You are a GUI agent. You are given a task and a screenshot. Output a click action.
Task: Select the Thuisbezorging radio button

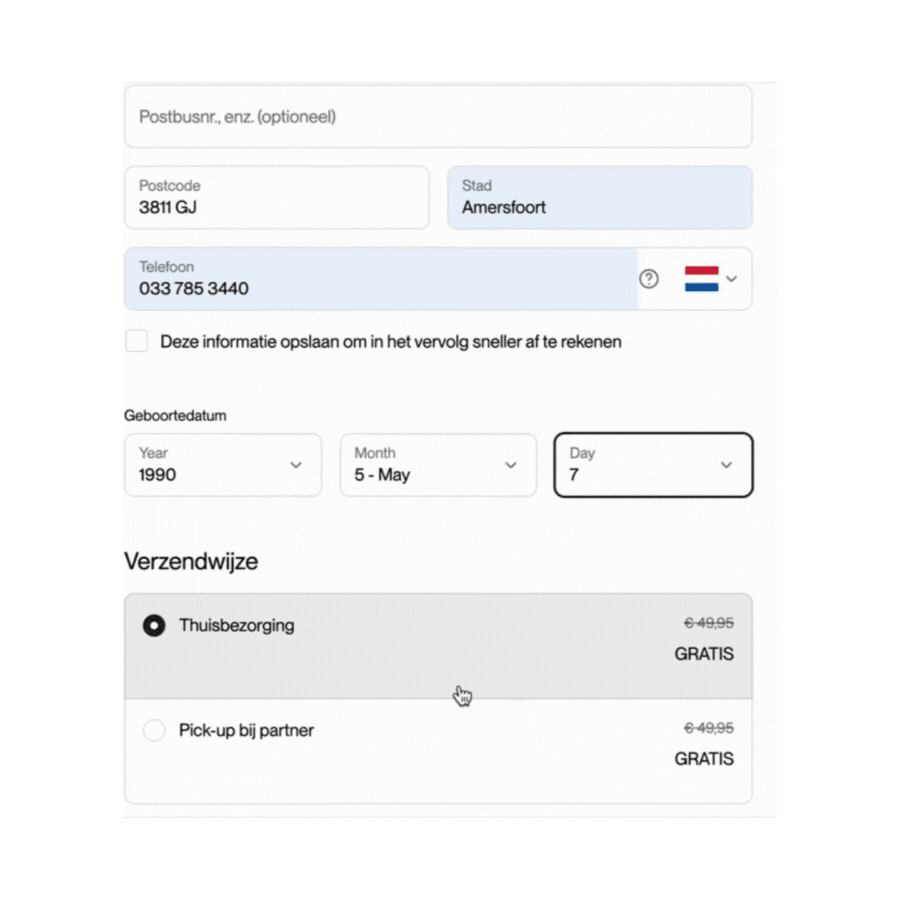click(154, 626)
